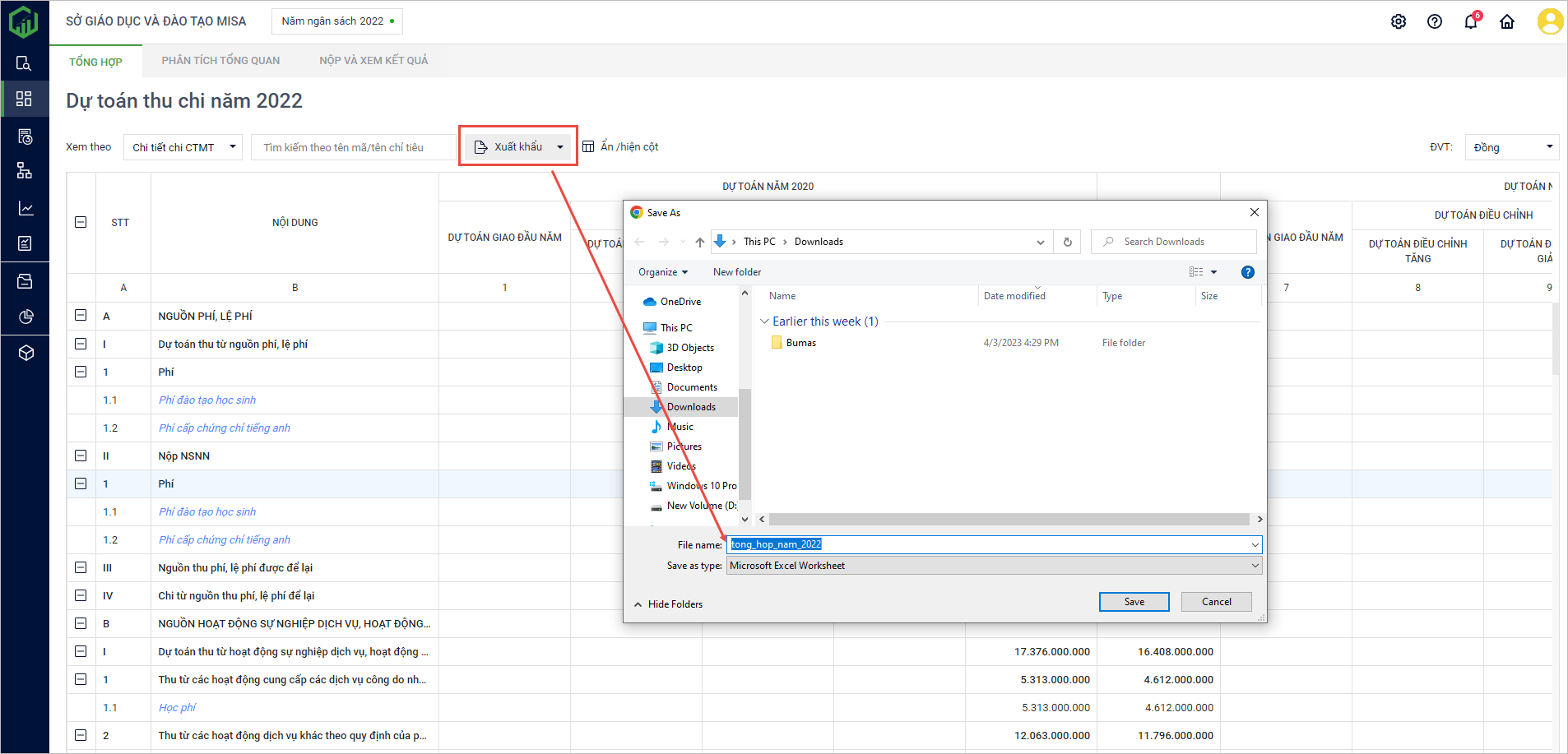
Task: Open the ĐVT Đồng unit dropdown
Action: coord(1512,147)
